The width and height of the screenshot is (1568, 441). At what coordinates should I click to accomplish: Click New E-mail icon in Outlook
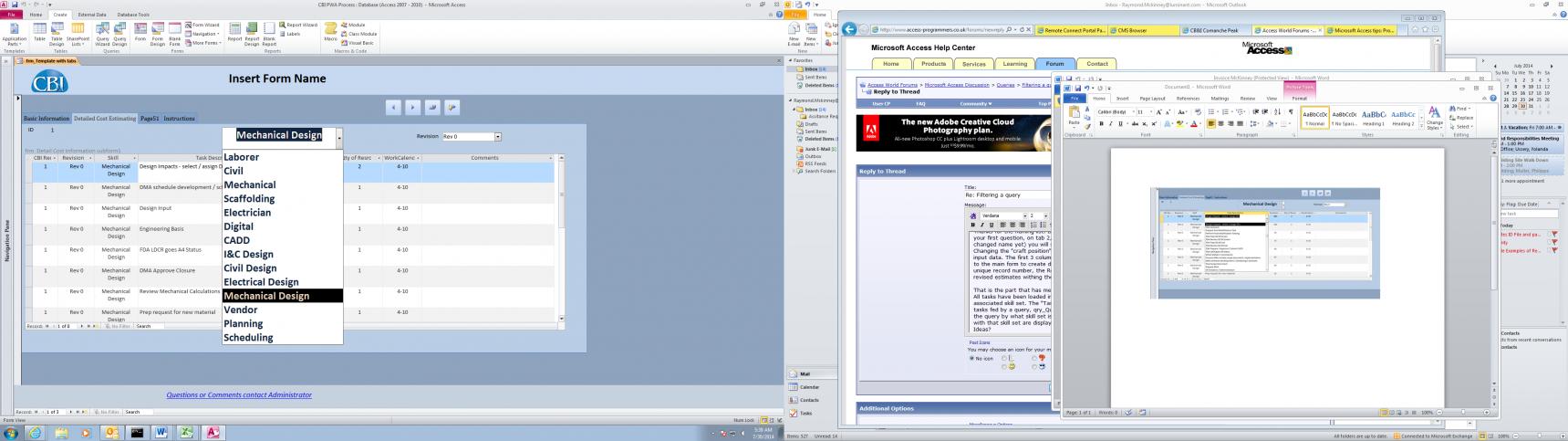(x=794, y=33)
